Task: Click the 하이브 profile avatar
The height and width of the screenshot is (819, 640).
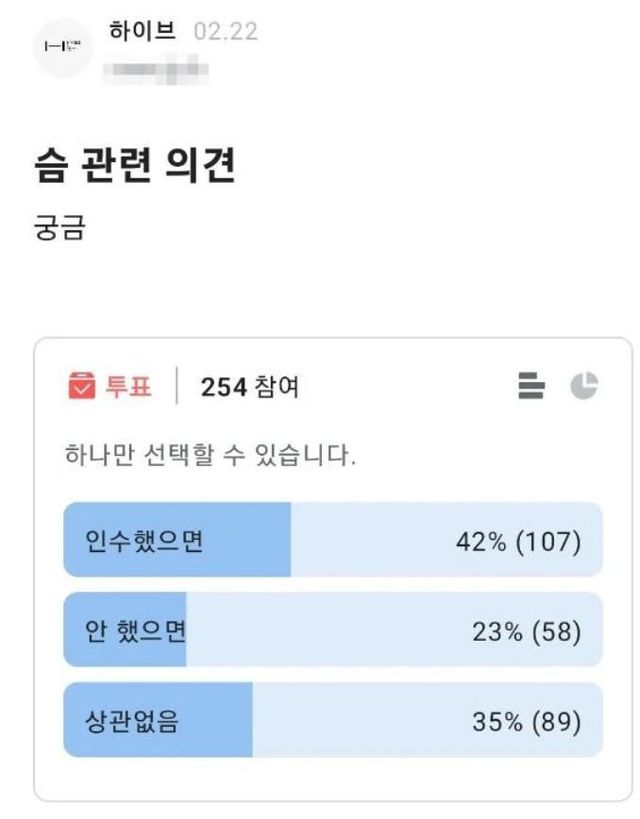Action: [64, 47]
